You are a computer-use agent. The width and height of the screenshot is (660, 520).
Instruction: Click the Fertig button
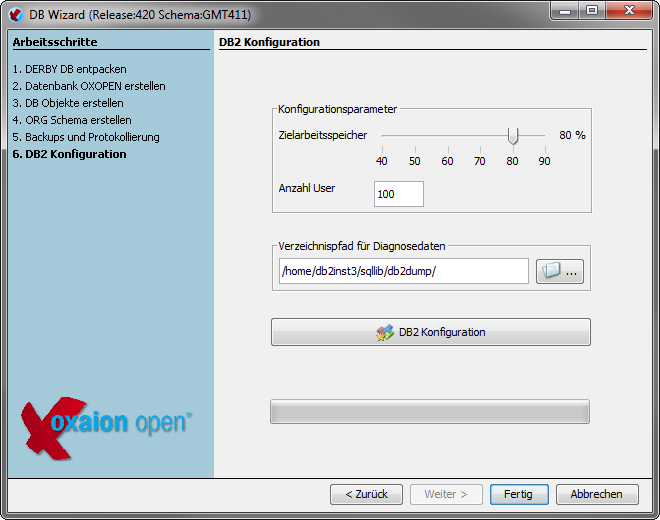[x=519, y=494]
